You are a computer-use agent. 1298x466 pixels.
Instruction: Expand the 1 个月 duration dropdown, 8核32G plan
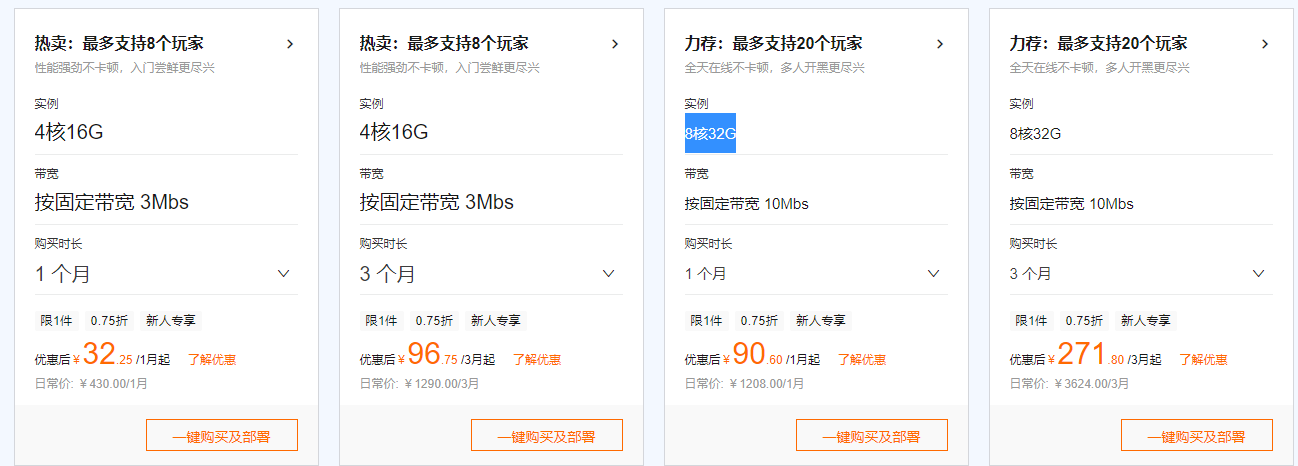816,273
